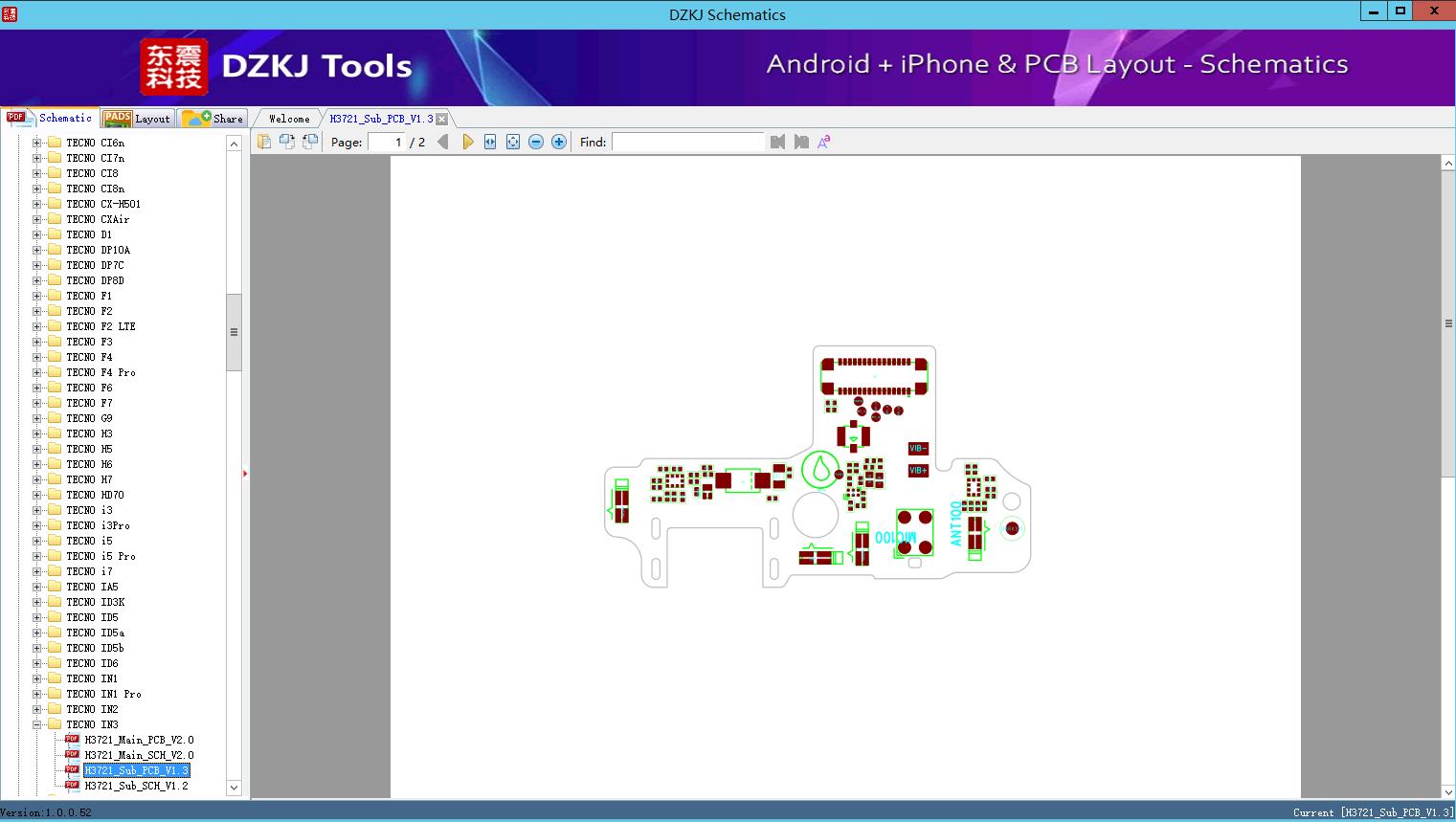This screenshot has width=1456, height=822.
Task: Click the document viewer vertical scrollbar thumb
Action: coord(1448,323)
